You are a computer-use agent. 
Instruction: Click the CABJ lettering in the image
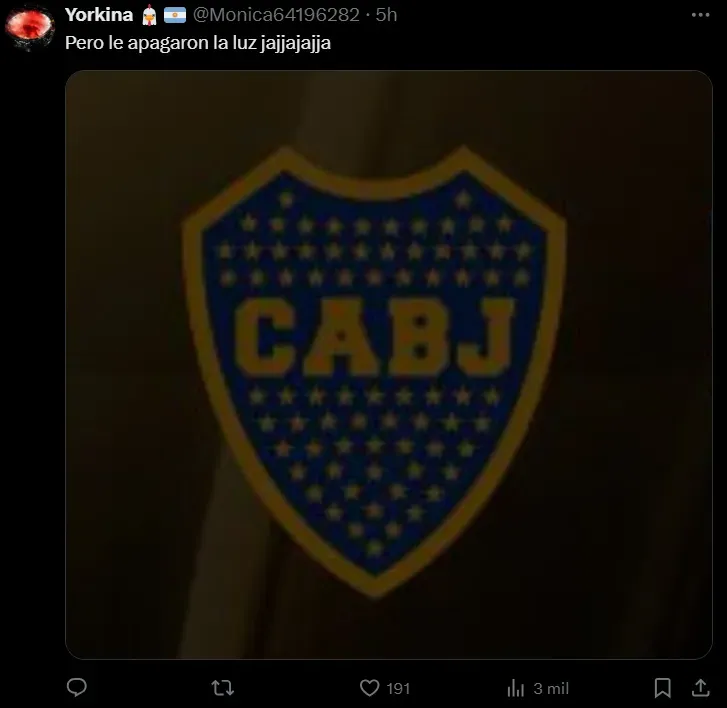[375, 337]
